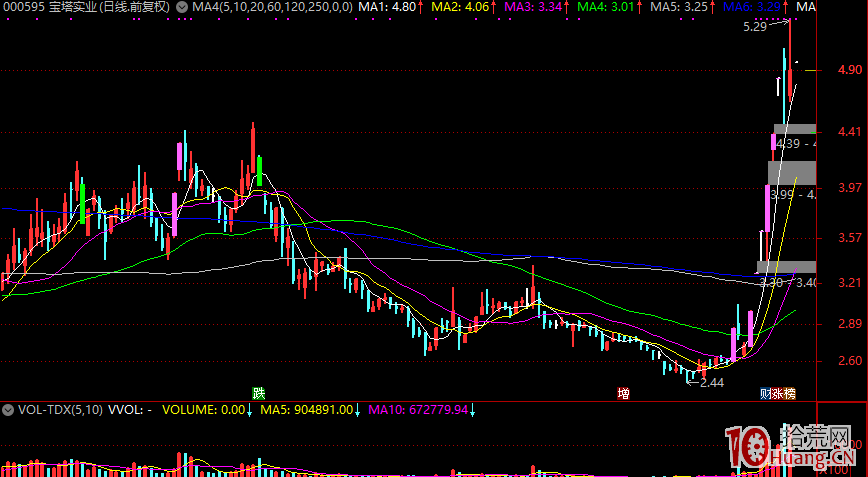Select the MA5: 3.25 value
Screen dimensions: 868x477
click(679, 7)
